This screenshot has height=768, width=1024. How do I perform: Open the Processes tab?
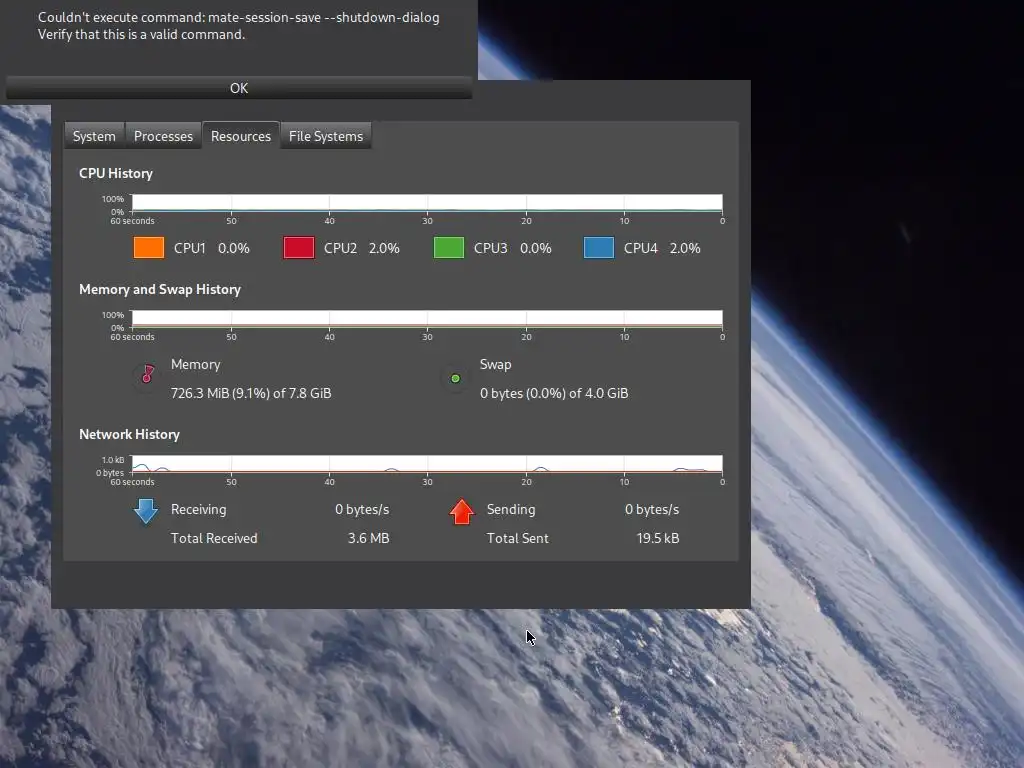[163, 136]
